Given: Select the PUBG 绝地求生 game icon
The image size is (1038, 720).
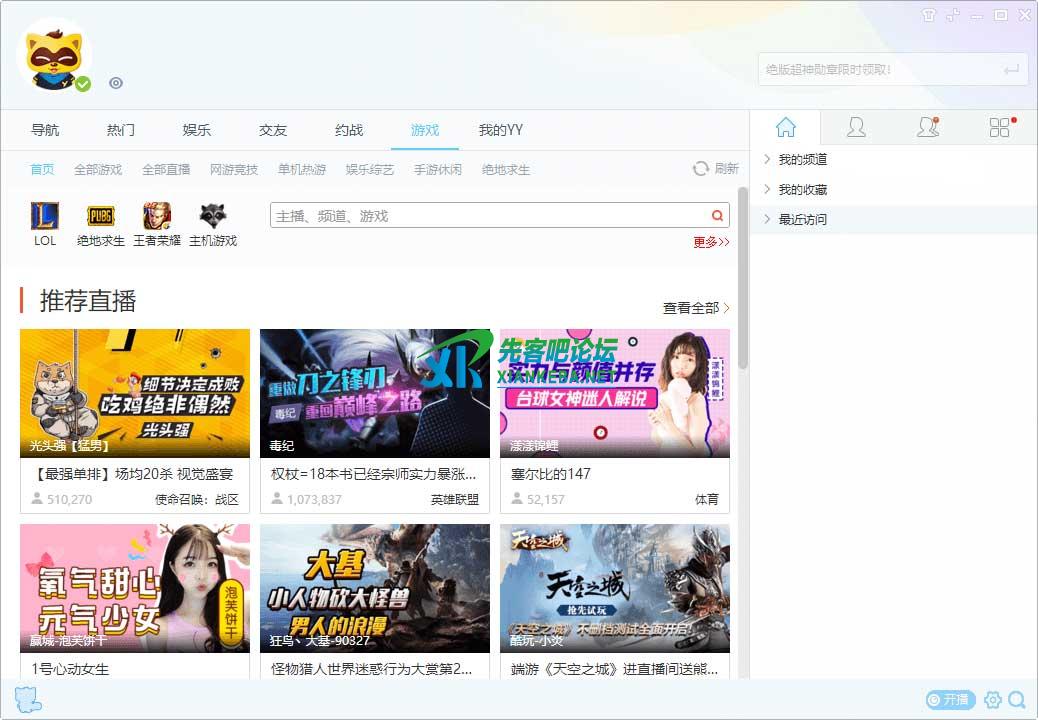Looking at the screenshot, I should [x=101, y=217].
